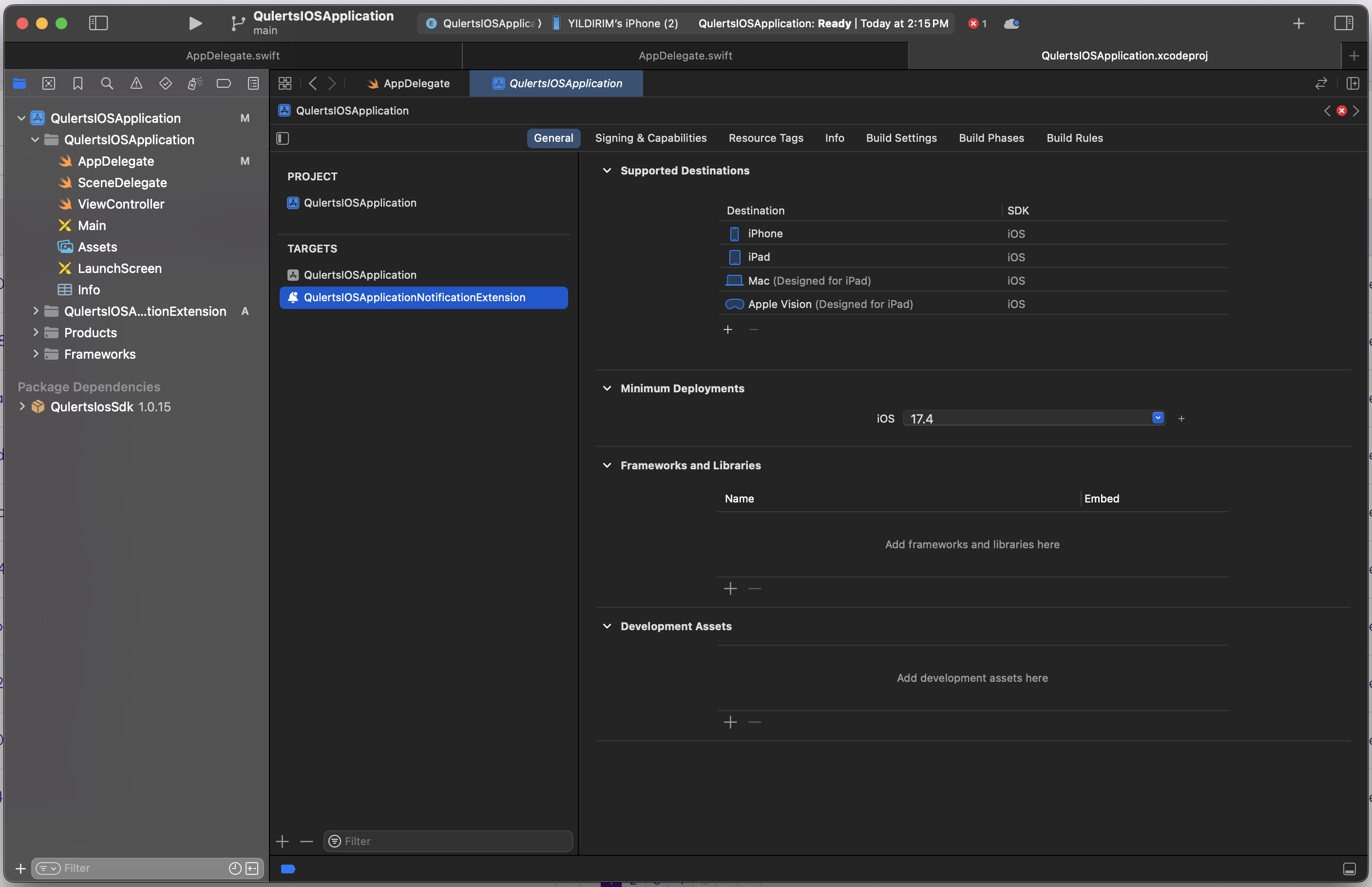Image resolution: width=1372 pixels, height=887 pixels.
Task: Open the Issue navigator warning icon
Action: coord(136,83)
